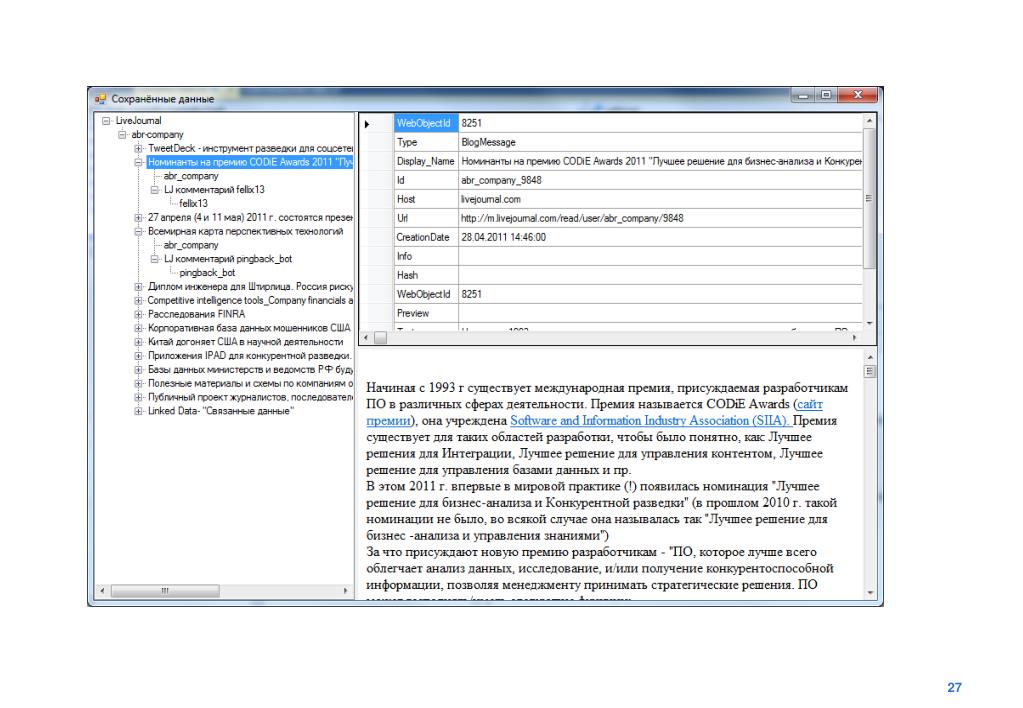Open the Software and Information Industry Association link
Screen dimensions: 1023x708
pos(650,421)
